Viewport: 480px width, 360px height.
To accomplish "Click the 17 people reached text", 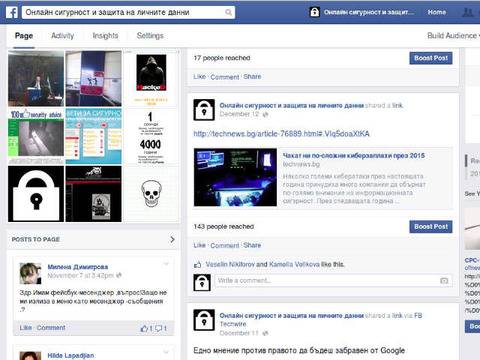I will point(222,58).
